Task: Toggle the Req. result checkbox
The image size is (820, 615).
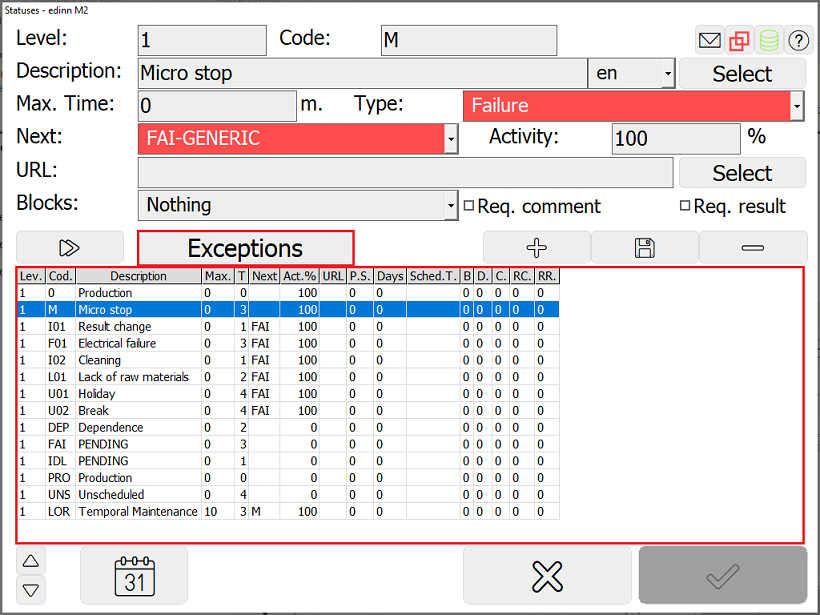Action: click(x=685, y=206)
